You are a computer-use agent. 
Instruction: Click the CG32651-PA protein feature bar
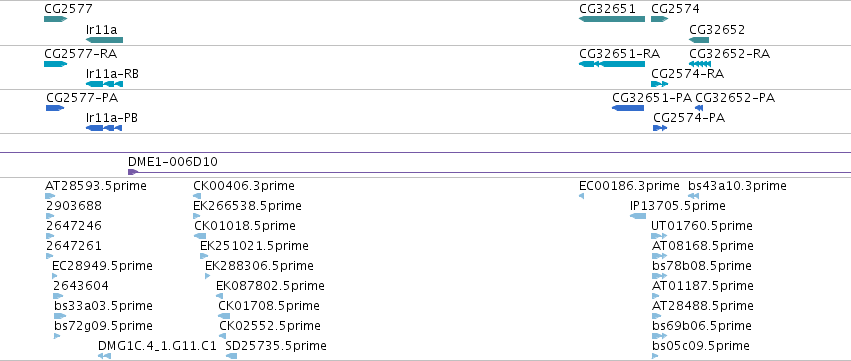coord(628,108)
